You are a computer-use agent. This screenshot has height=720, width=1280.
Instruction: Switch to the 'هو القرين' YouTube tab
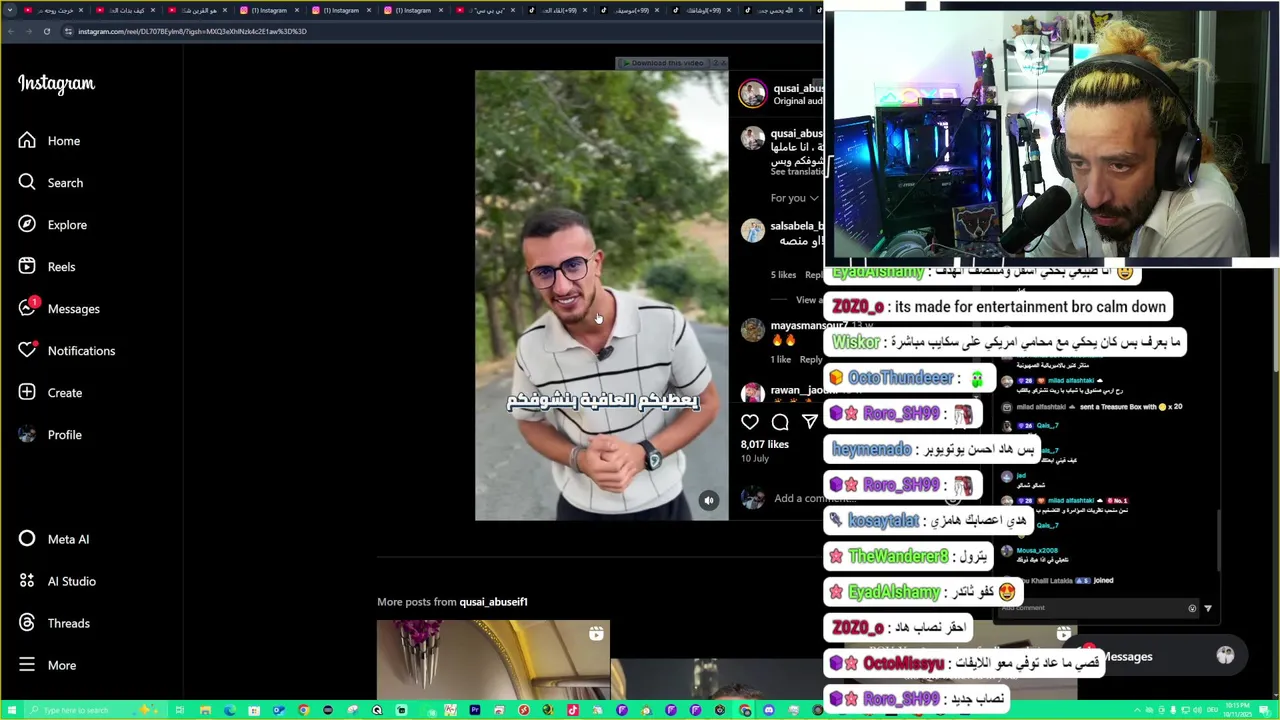coord(197,10)
